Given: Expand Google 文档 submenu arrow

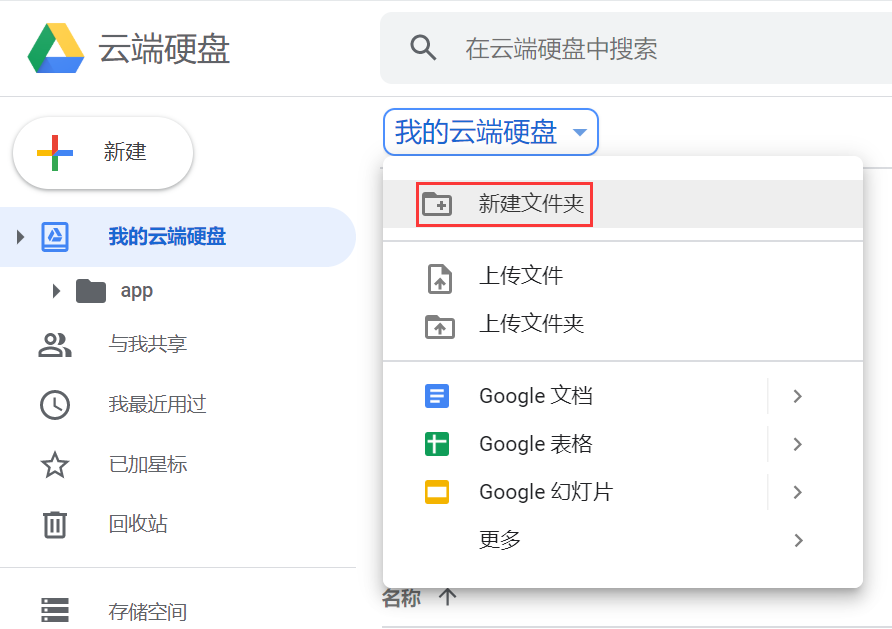Looking at the screenshot, I should click(798, 396).
